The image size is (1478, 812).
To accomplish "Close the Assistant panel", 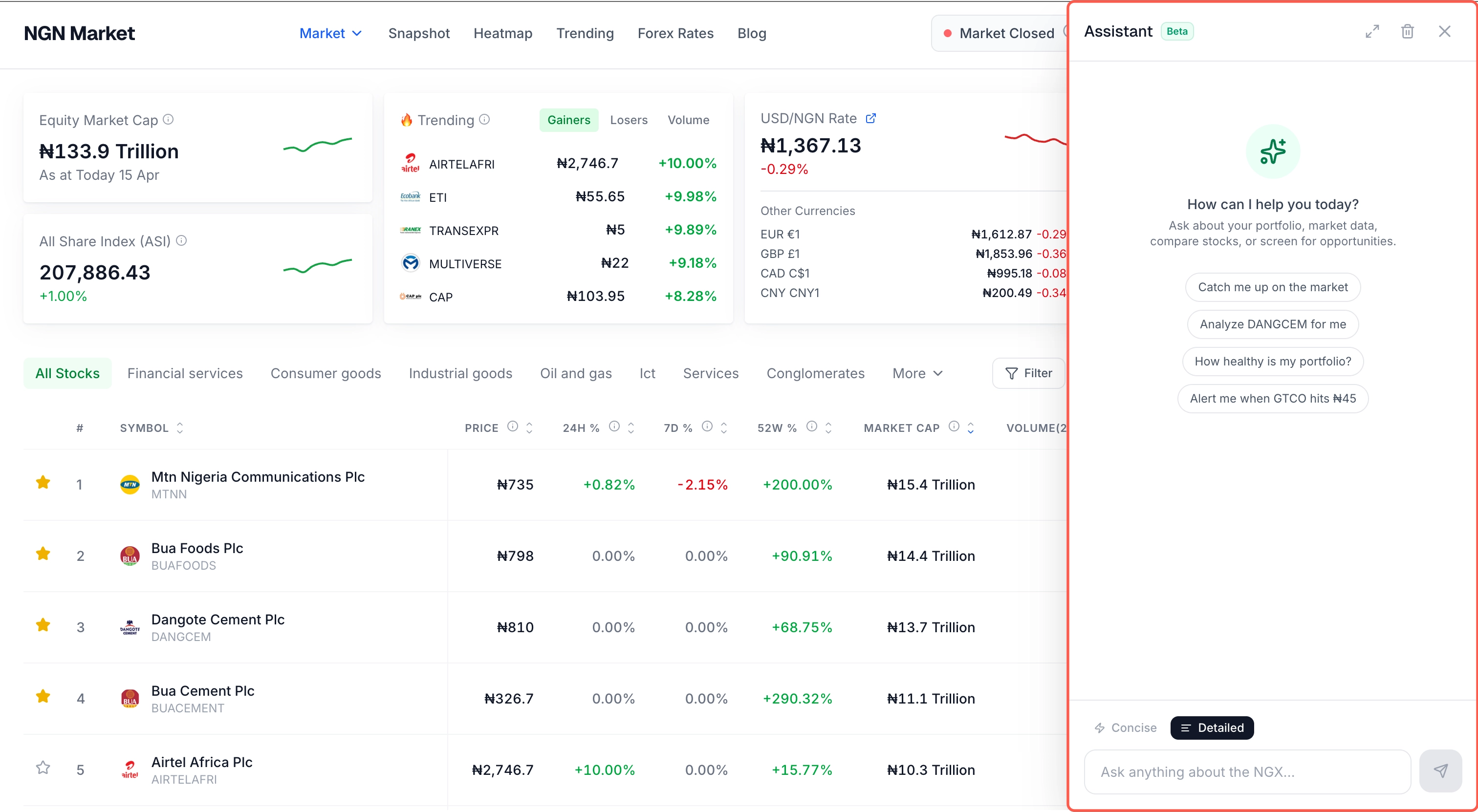I will point(1445,32).
